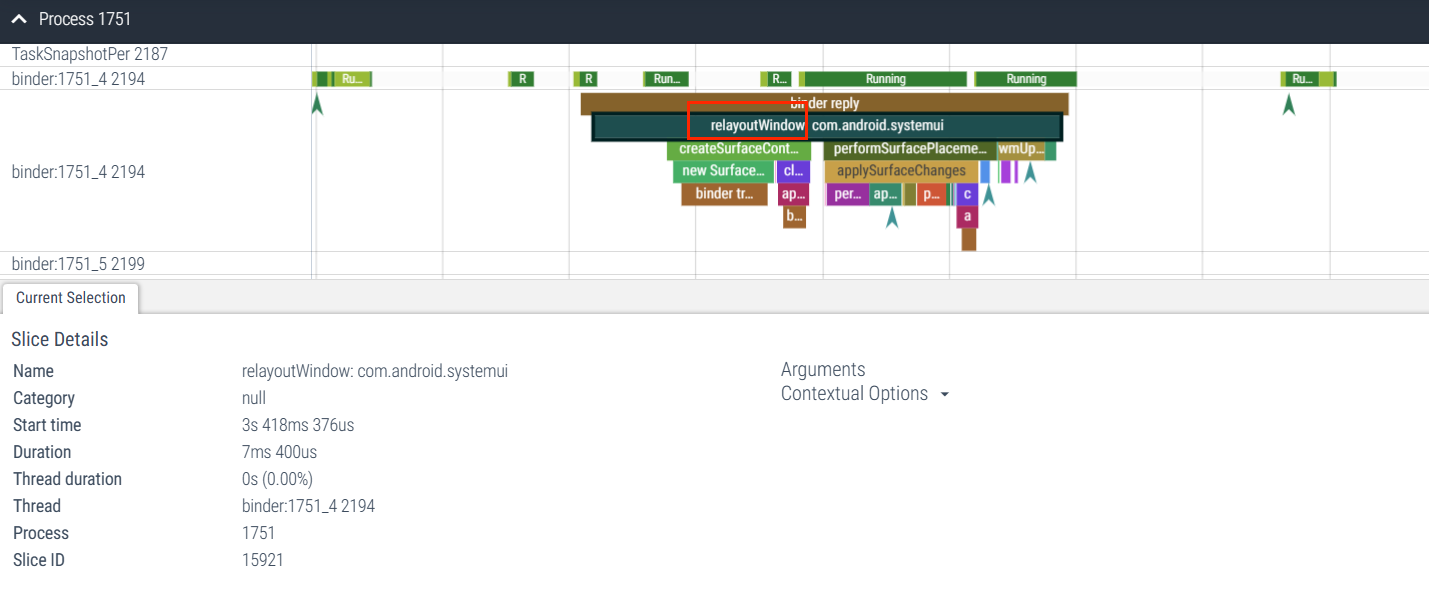
Task: Click the Thread value 'binder:1751_4 2194' in details
Action: (x=308, y=506)
